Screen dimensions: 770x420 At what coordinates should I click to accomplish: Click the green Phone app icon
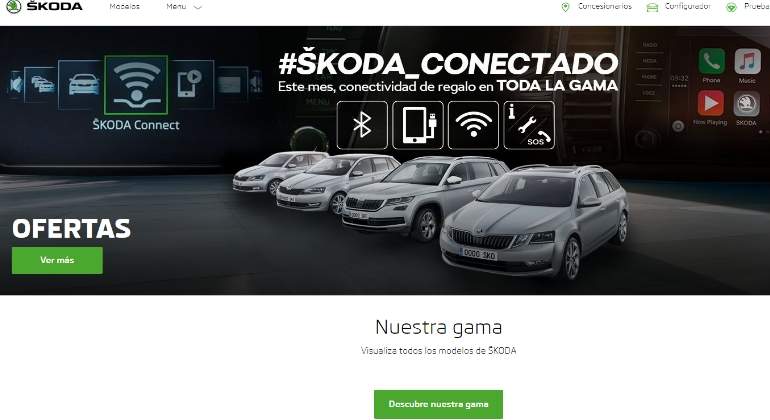click(711, 61)
